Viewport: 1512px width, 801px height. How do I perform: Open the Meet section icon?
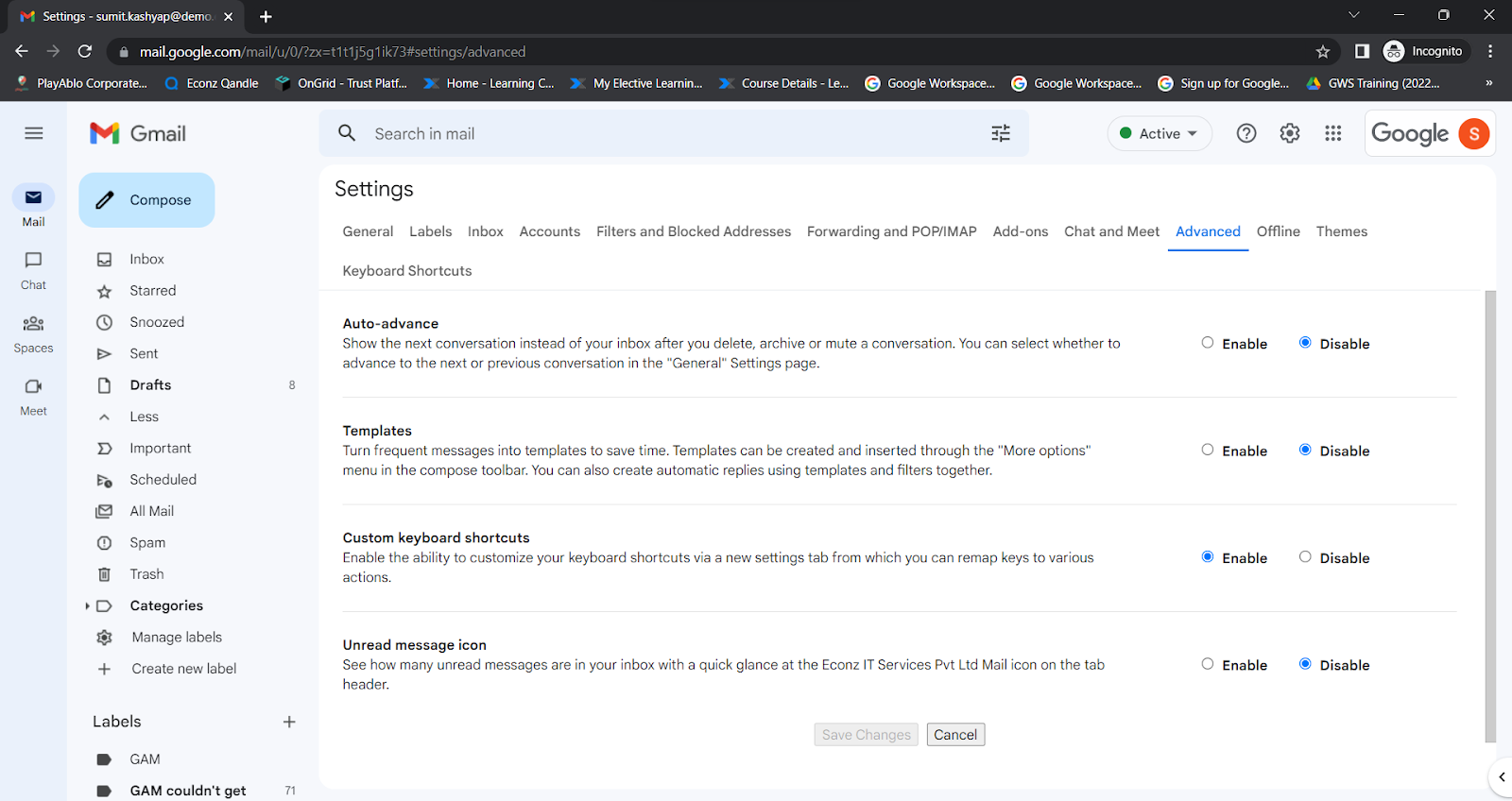pos(33,386)
